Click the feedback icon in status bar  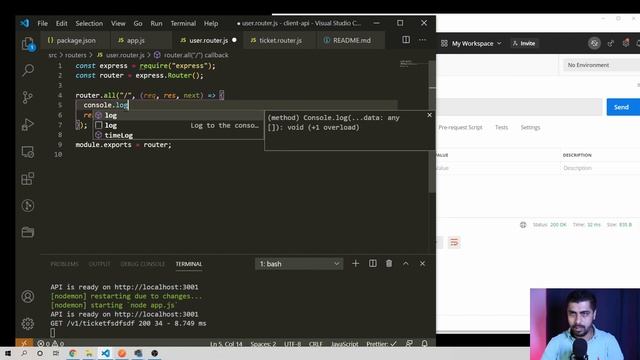pos(409,344)
